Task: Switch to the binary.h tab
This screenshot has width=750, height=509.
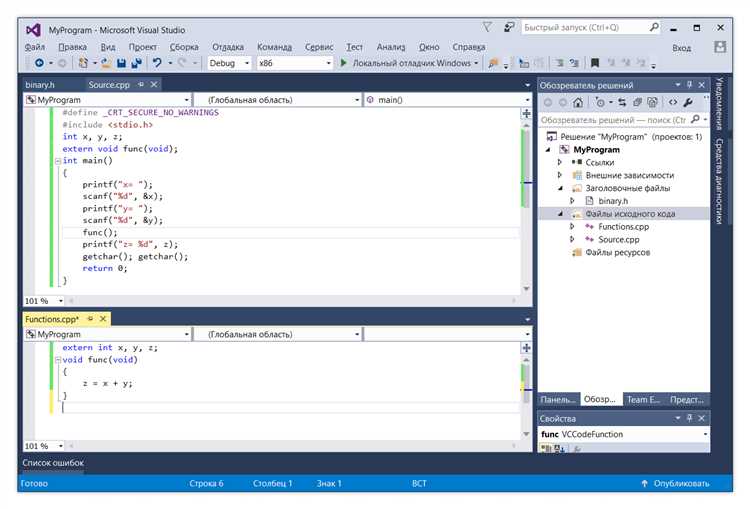Action: 40,85
